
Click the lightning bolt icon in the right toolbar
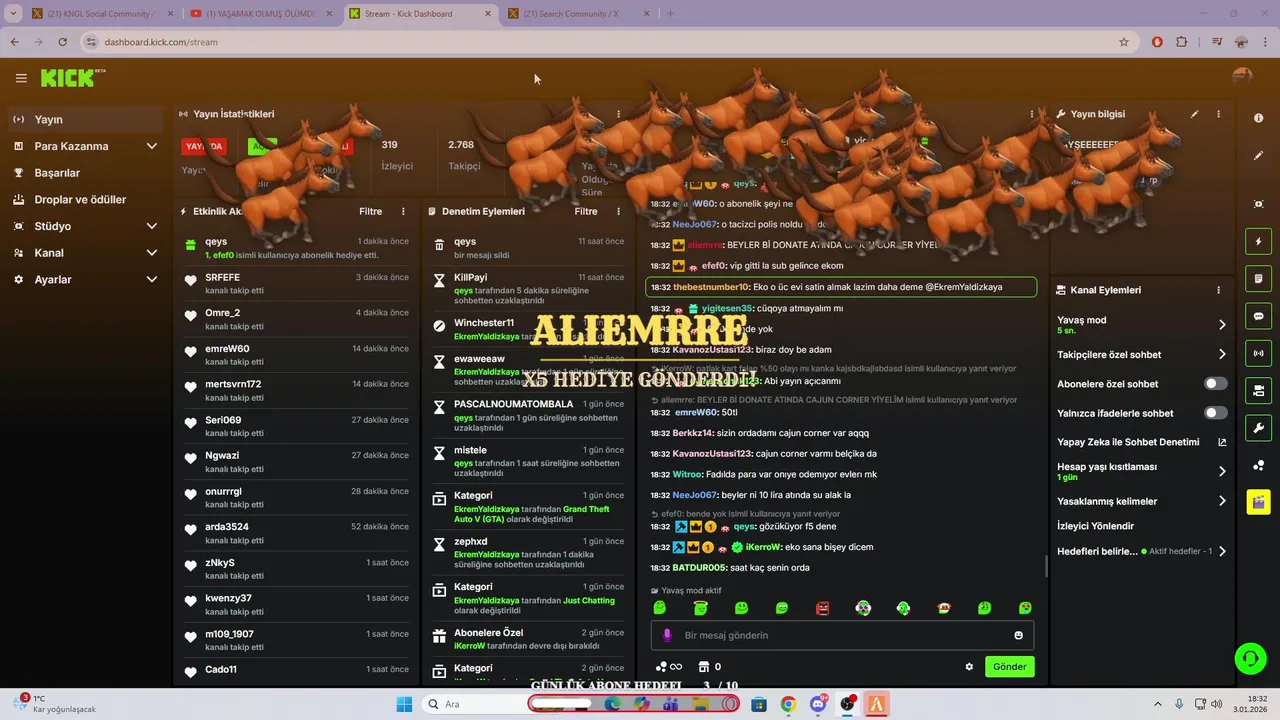click(x=1258, y=242)
